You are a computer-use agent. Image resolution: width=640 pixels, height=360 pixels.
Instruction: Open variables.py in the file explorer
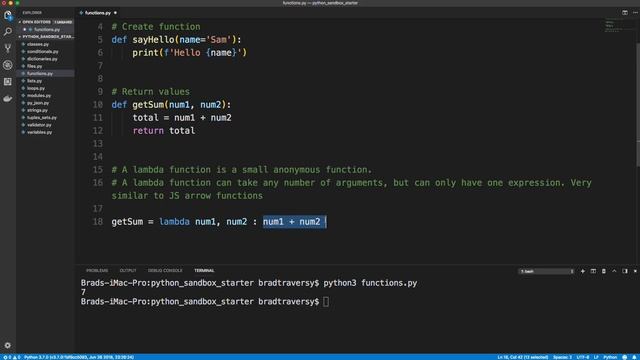pos(40,132)
